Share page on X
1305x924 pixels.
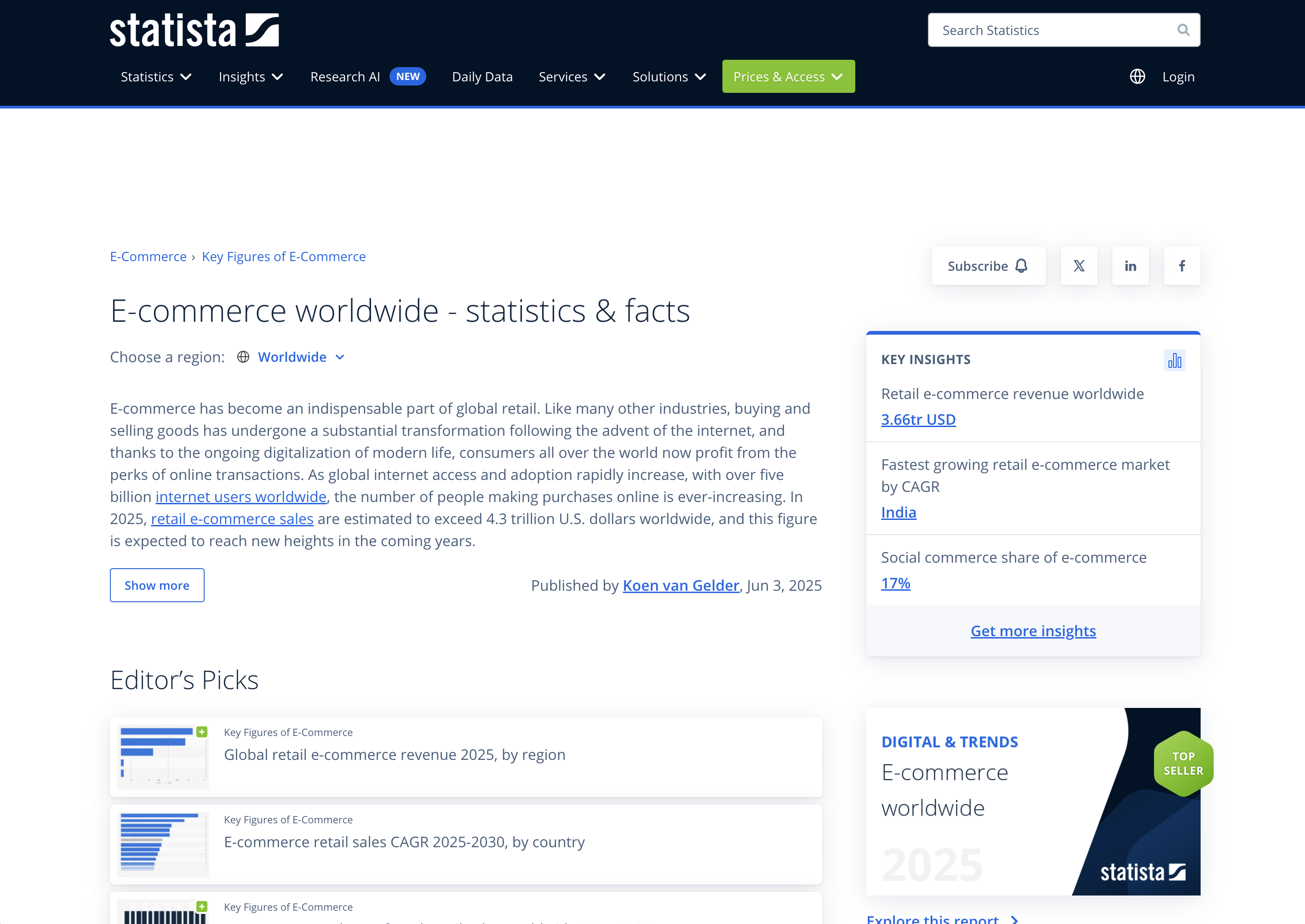[x=1078, y=266]
